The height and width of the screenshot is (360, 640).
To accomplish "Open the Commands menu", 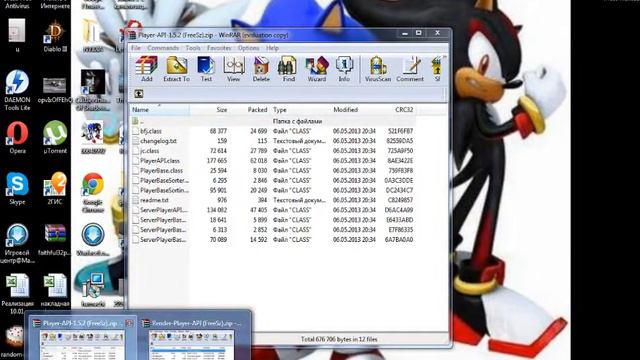I will (163, 48).
